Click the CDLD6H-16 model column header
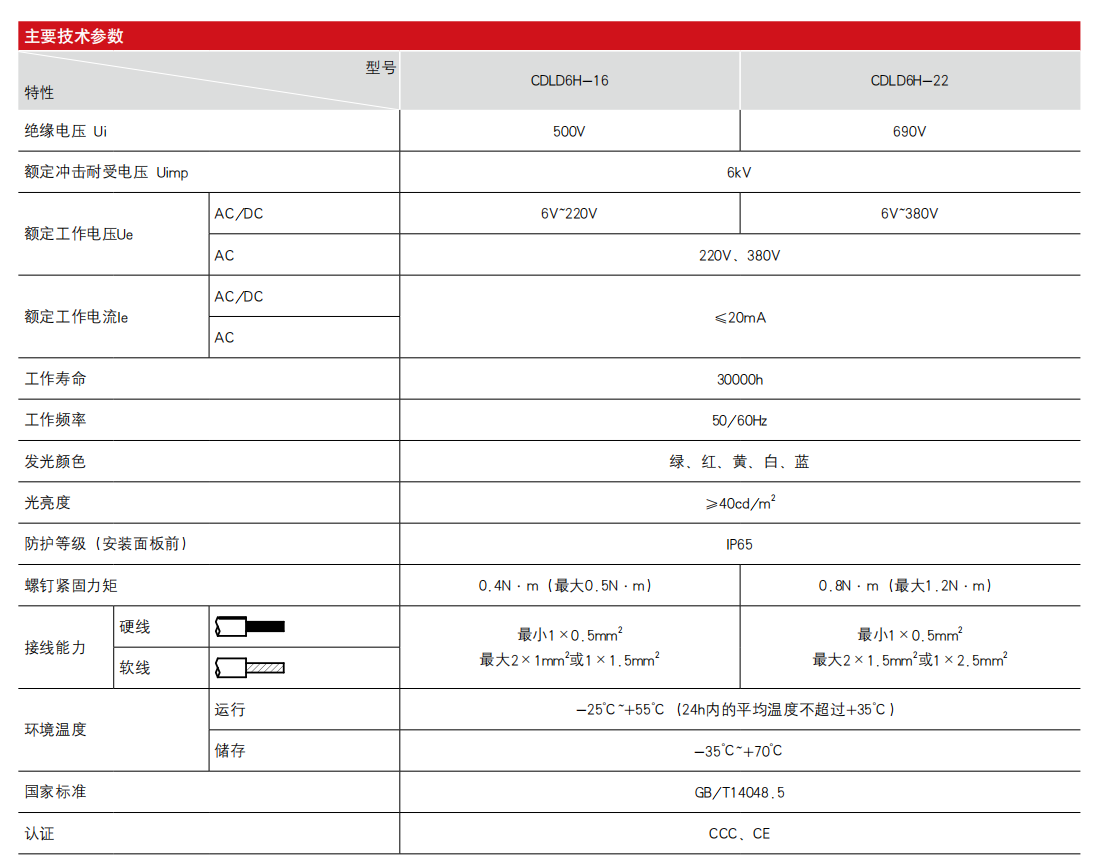This screenshot has width=1120, height=868. click(x=569, y=81)
